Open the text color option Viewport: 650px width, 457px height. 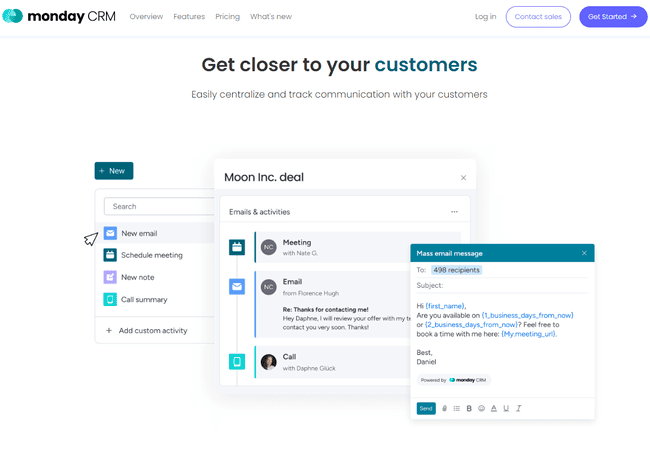pyautogui.click(x=494, y=408)
